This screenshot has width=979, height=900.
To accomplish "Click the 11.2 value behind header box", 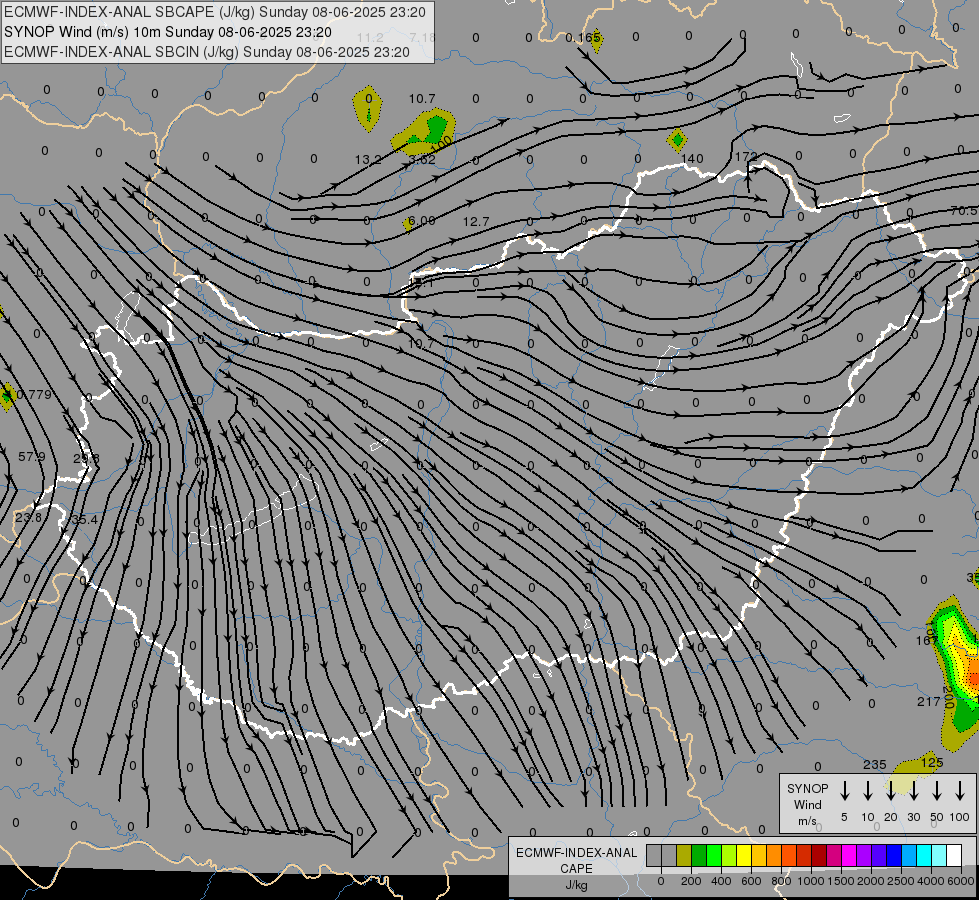I will pos(370,38).
